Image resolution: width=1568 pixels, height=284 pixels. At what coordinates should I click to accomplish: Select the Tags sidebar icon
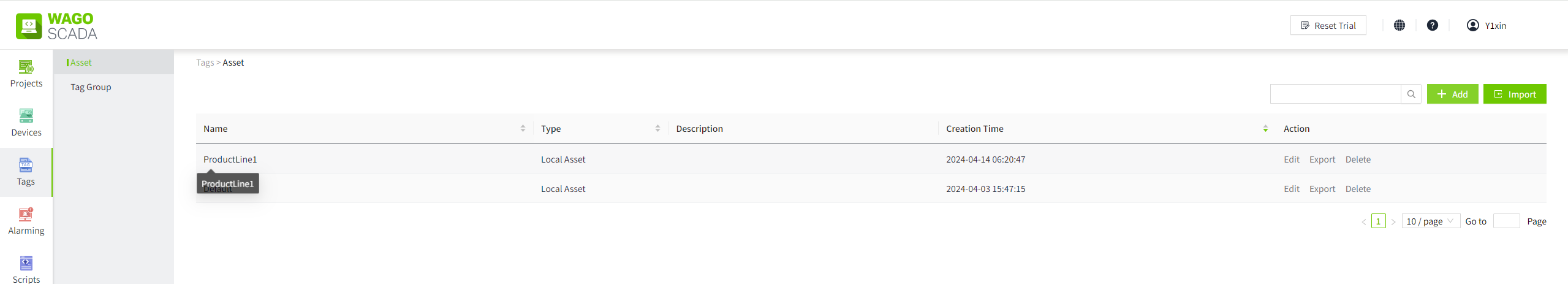(x=26, y=165)
